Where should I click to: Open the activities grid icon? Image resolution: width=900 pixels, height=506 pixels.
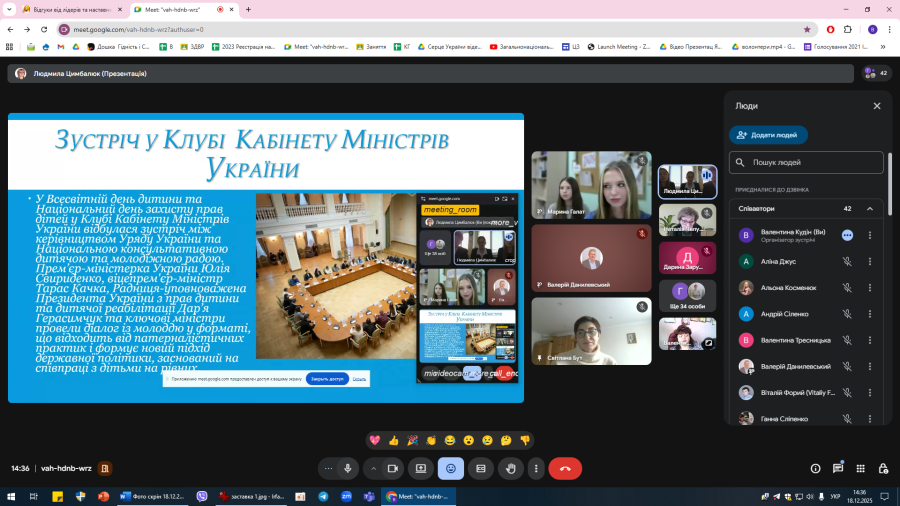click(859, 468)
